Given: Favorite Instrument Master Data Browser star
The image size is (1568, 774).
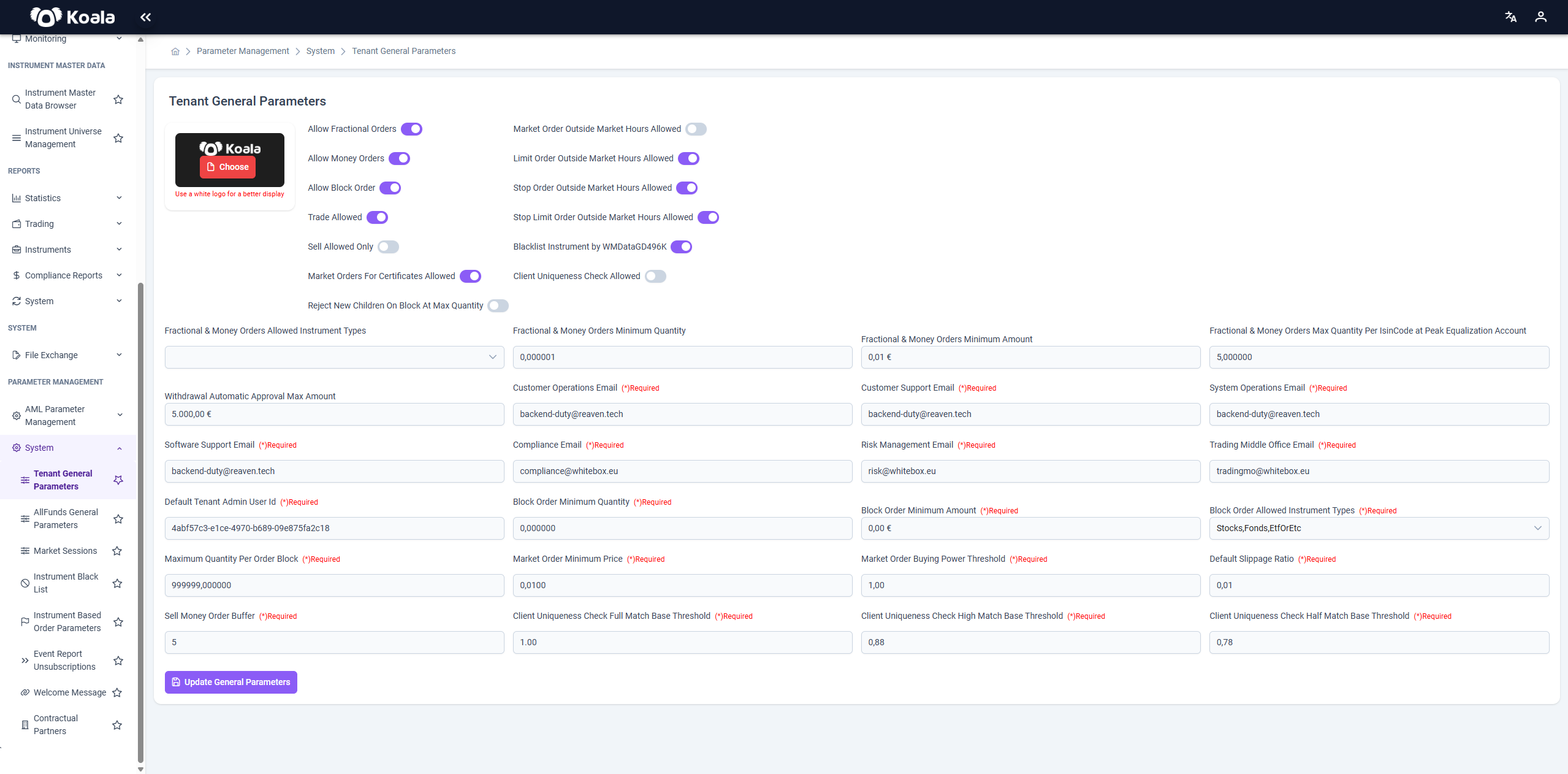Looking at the screenshot, I should [x=118, y=99].
